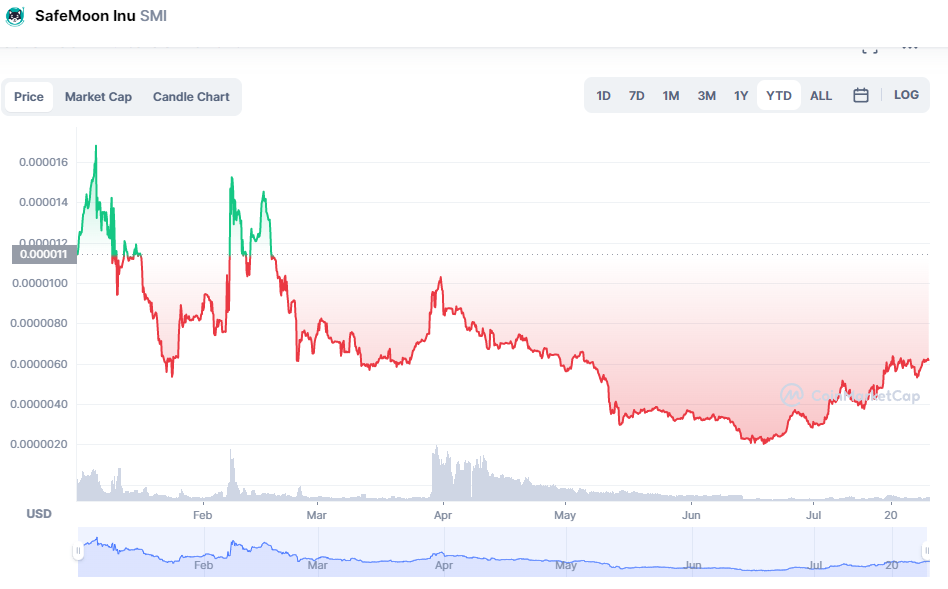Click the 0.000016 axis label
Image resolution: width=948 pixels, height=589 pixels.
pos(44,162)
